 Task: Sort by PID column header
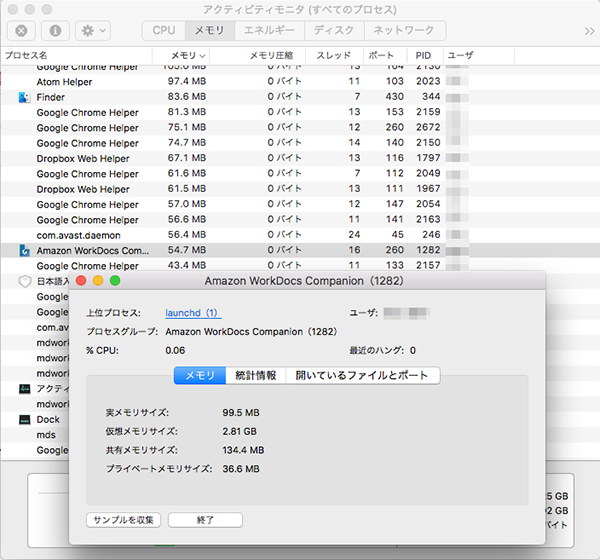click(x=425, y=56)
